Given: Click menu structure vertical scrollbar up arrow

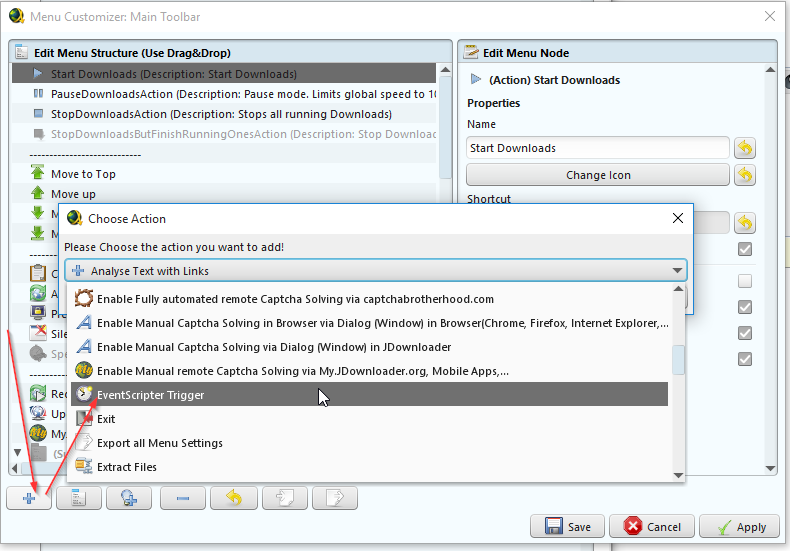Looking at the screenshot, I should [445, 70].
